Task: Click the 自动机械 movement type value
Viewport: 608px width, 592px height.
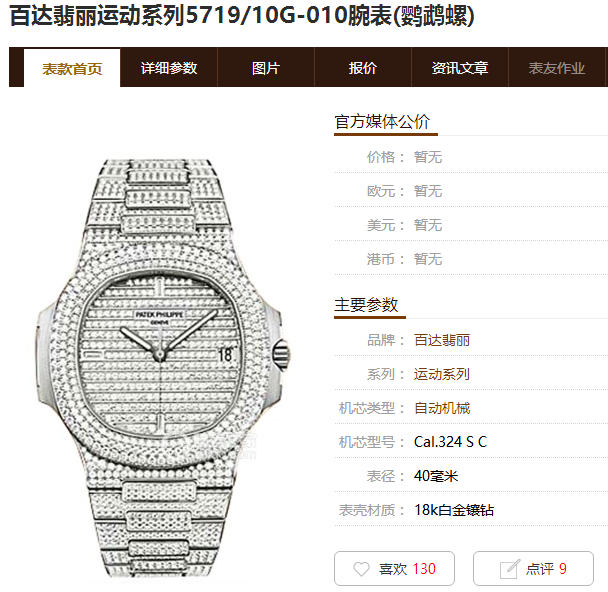Action: point(442,408)
